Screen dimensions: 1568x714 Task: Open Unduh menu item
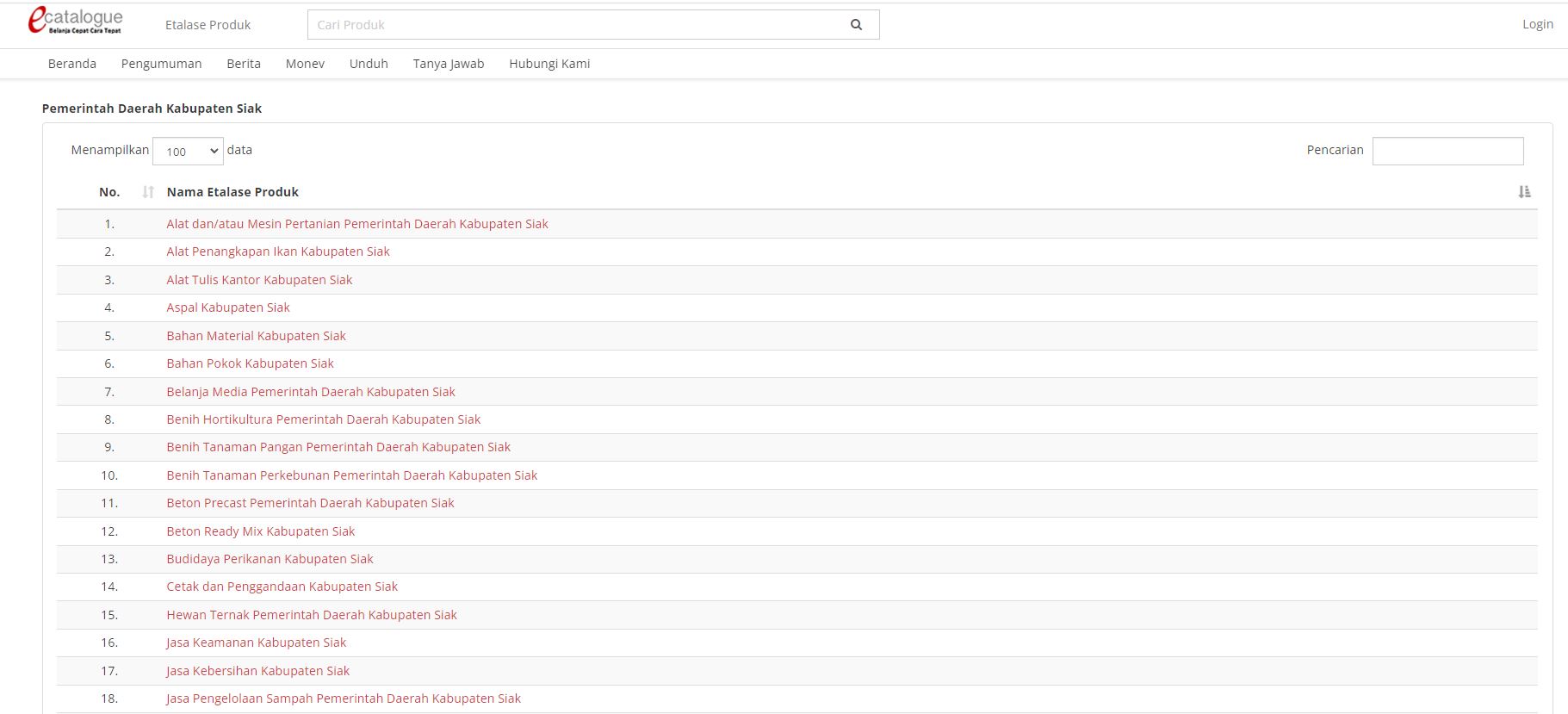pos(369,64)
